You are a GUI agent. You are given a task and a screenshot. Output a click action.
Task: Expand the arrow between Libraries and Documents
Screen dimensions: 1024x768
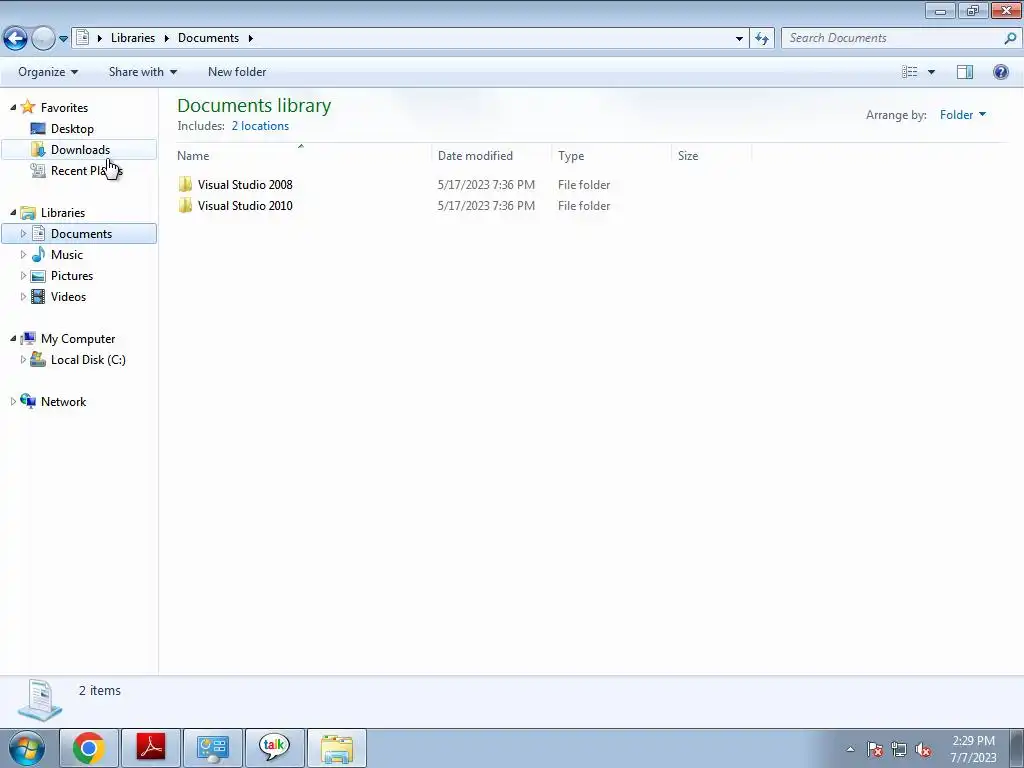[167, 39]
